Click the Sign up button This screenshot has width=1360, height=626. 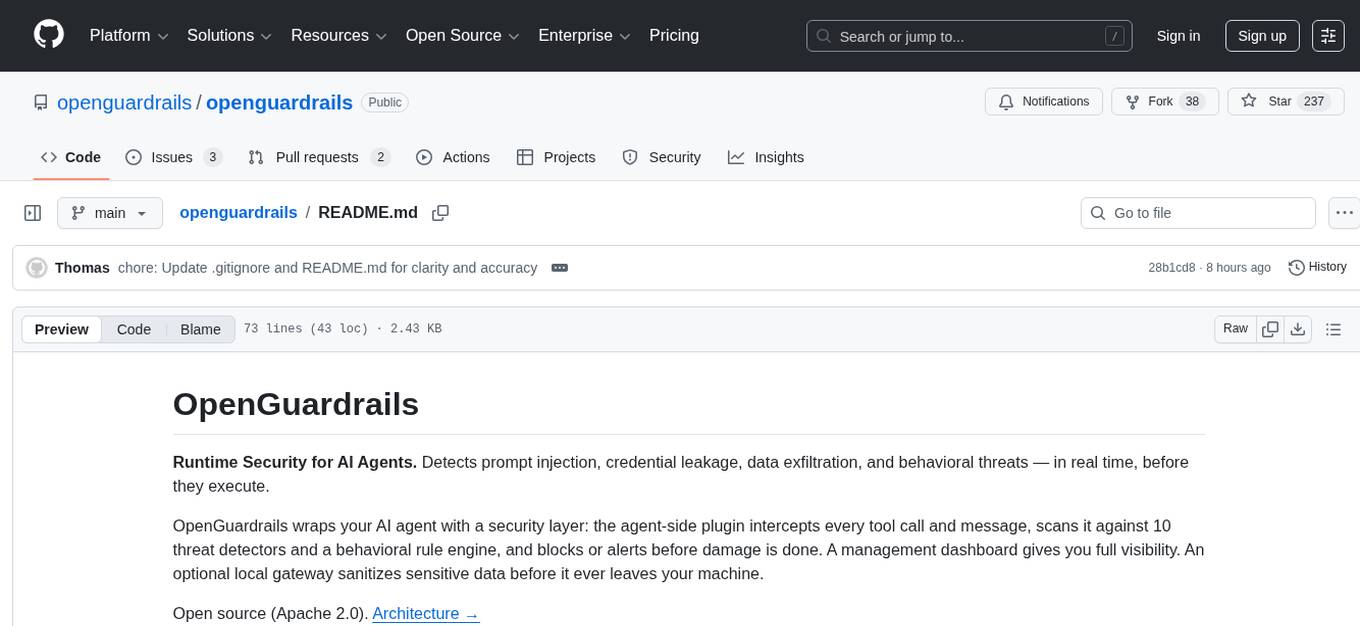pyautogui.click(x=1261, y=35)
